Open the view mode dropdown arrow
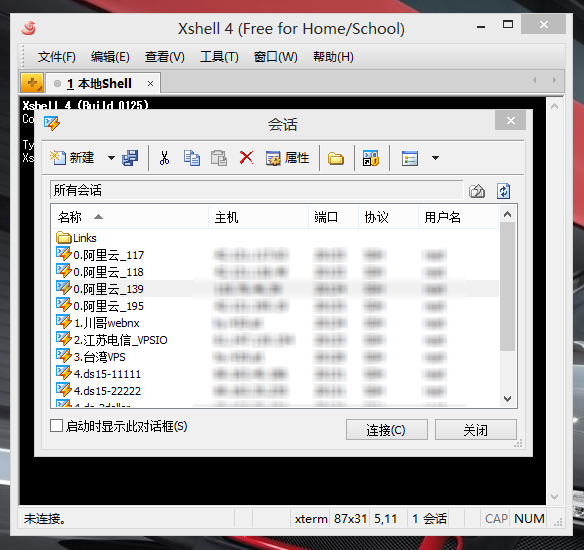Screen dimensions: 584x550 click(x=435, y=158)
